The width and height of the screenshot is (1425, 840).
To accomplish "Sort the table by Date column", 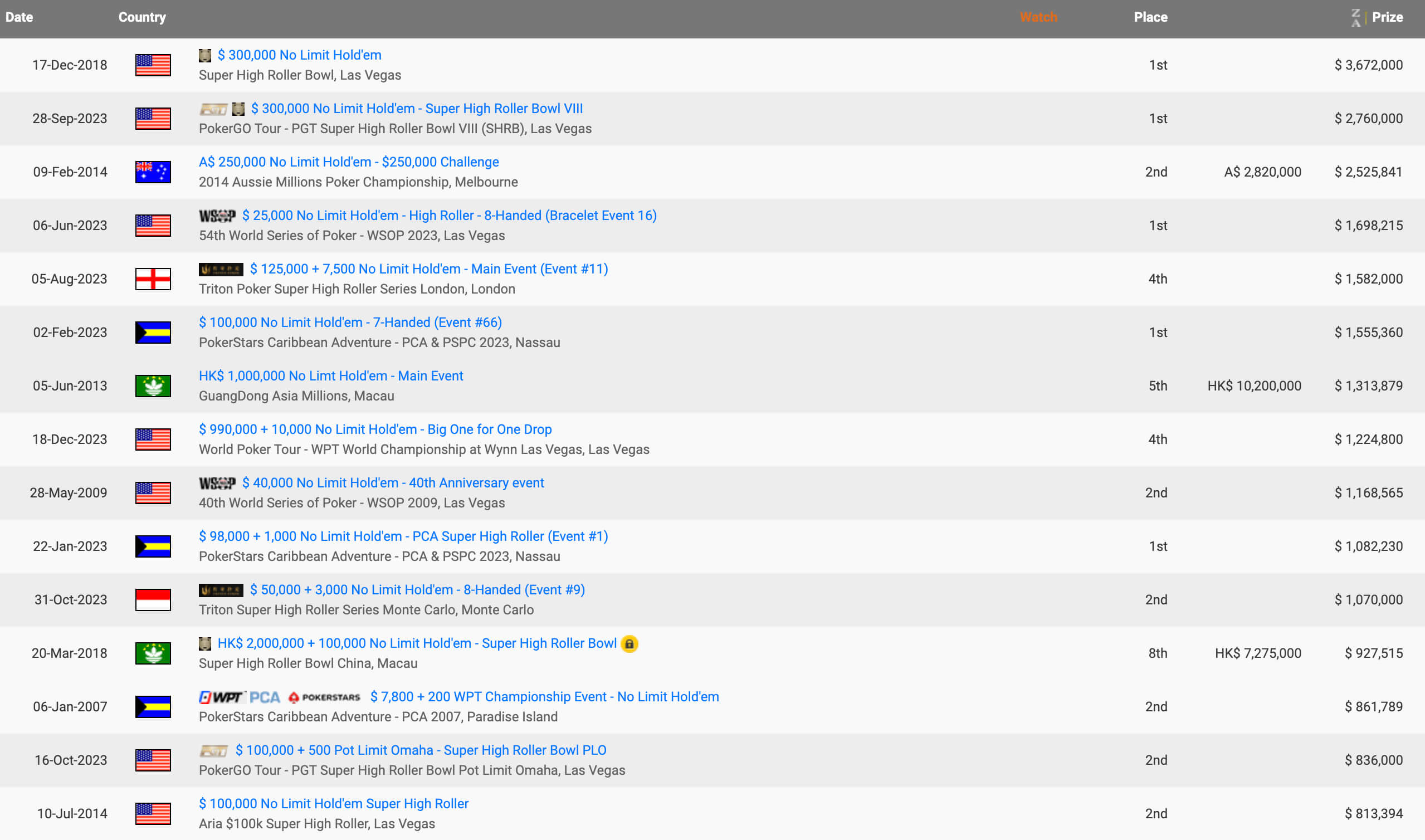I will [x=19, y=18].
